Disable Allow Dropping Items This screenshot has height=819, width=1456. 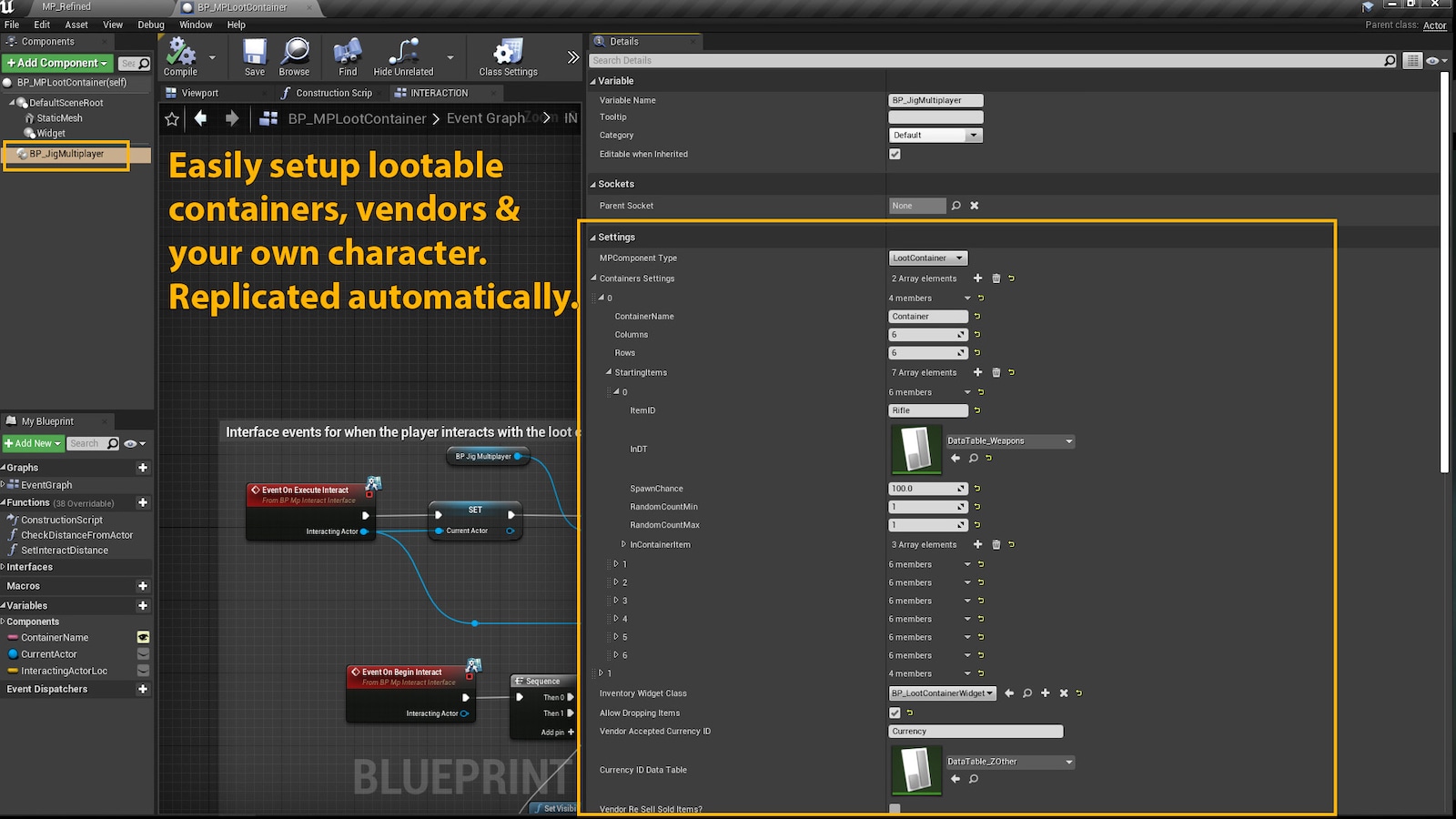tap(895, 713)
